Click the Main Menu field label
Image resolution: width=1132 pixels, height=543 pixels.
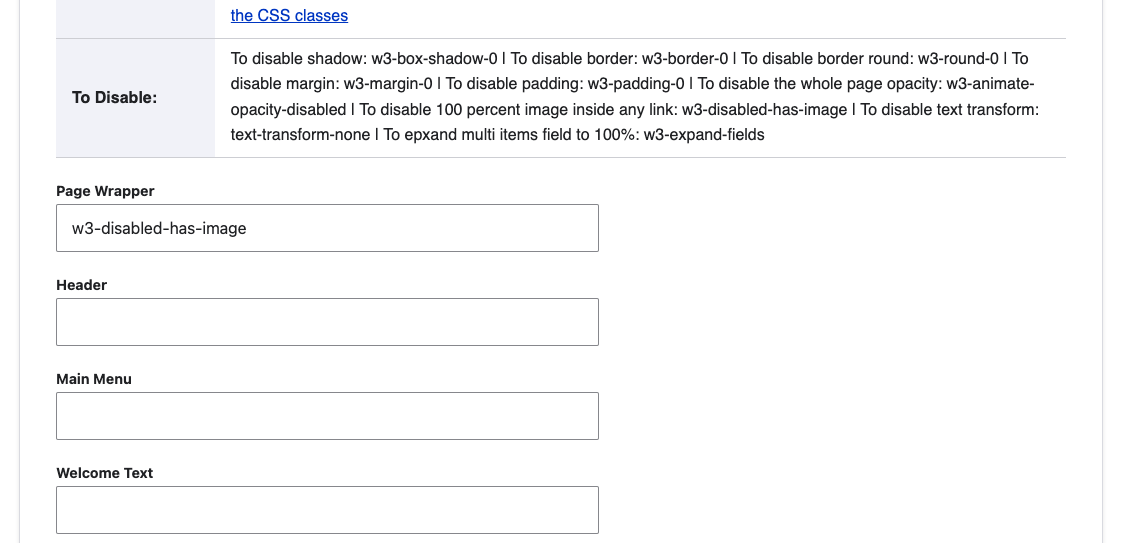point(93,379)
